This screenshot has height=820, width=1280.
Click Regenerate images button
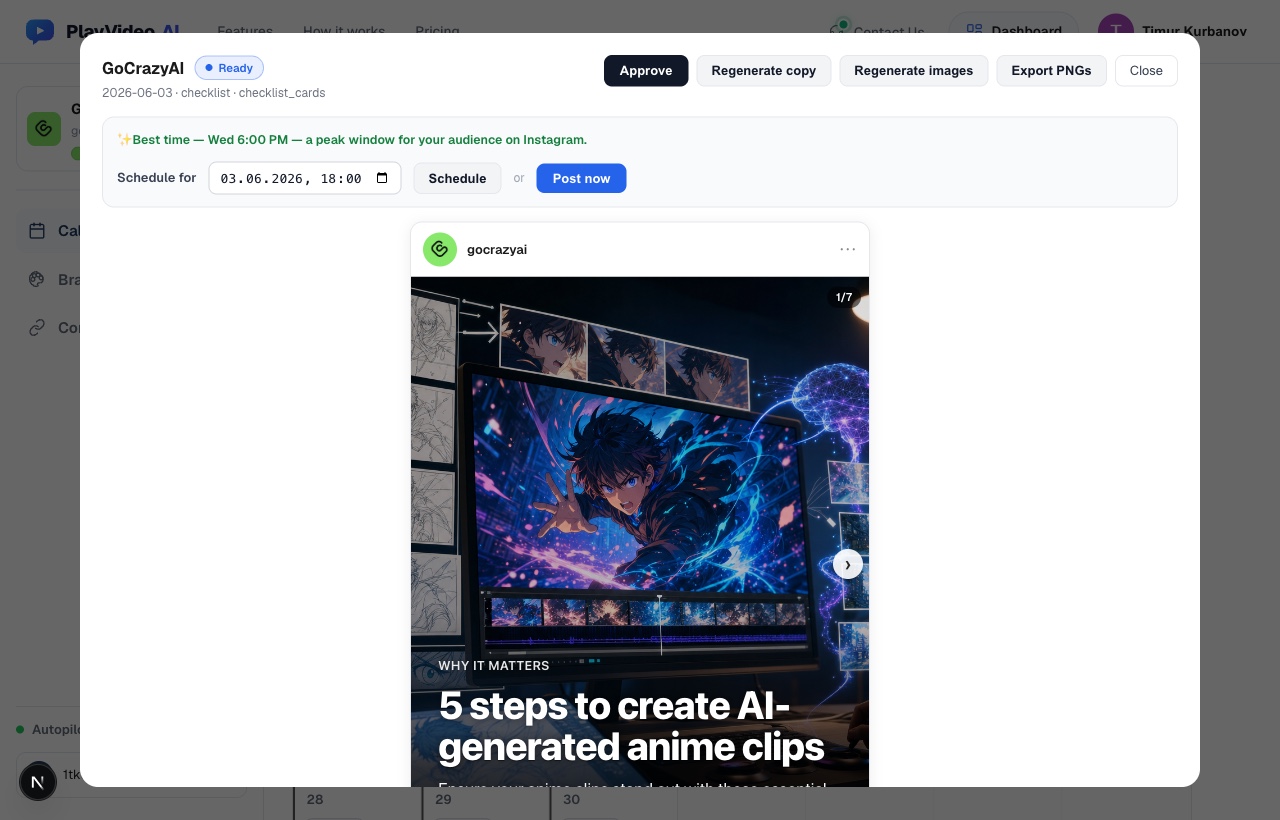click(913, 70)
